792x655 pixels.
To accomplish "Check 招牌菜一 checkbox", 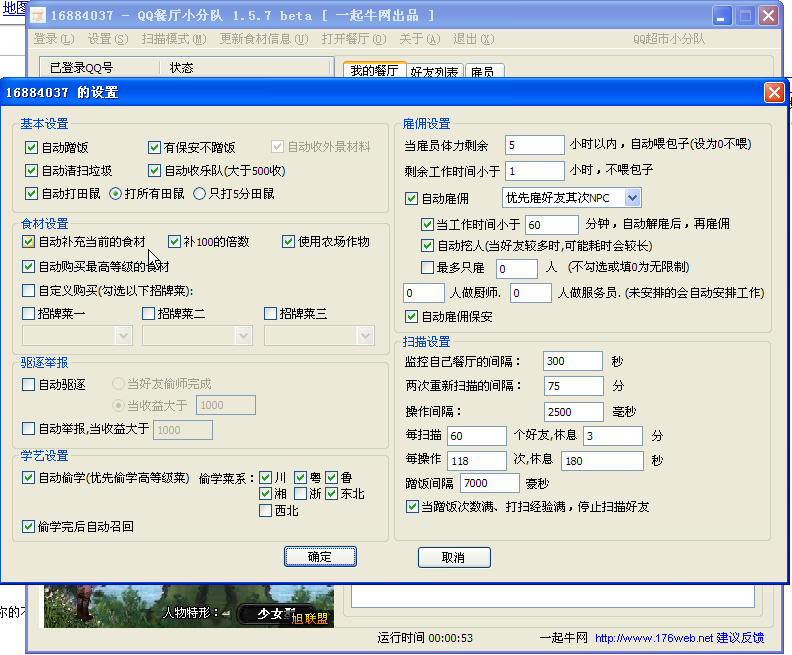I will (x=28, y=314).
